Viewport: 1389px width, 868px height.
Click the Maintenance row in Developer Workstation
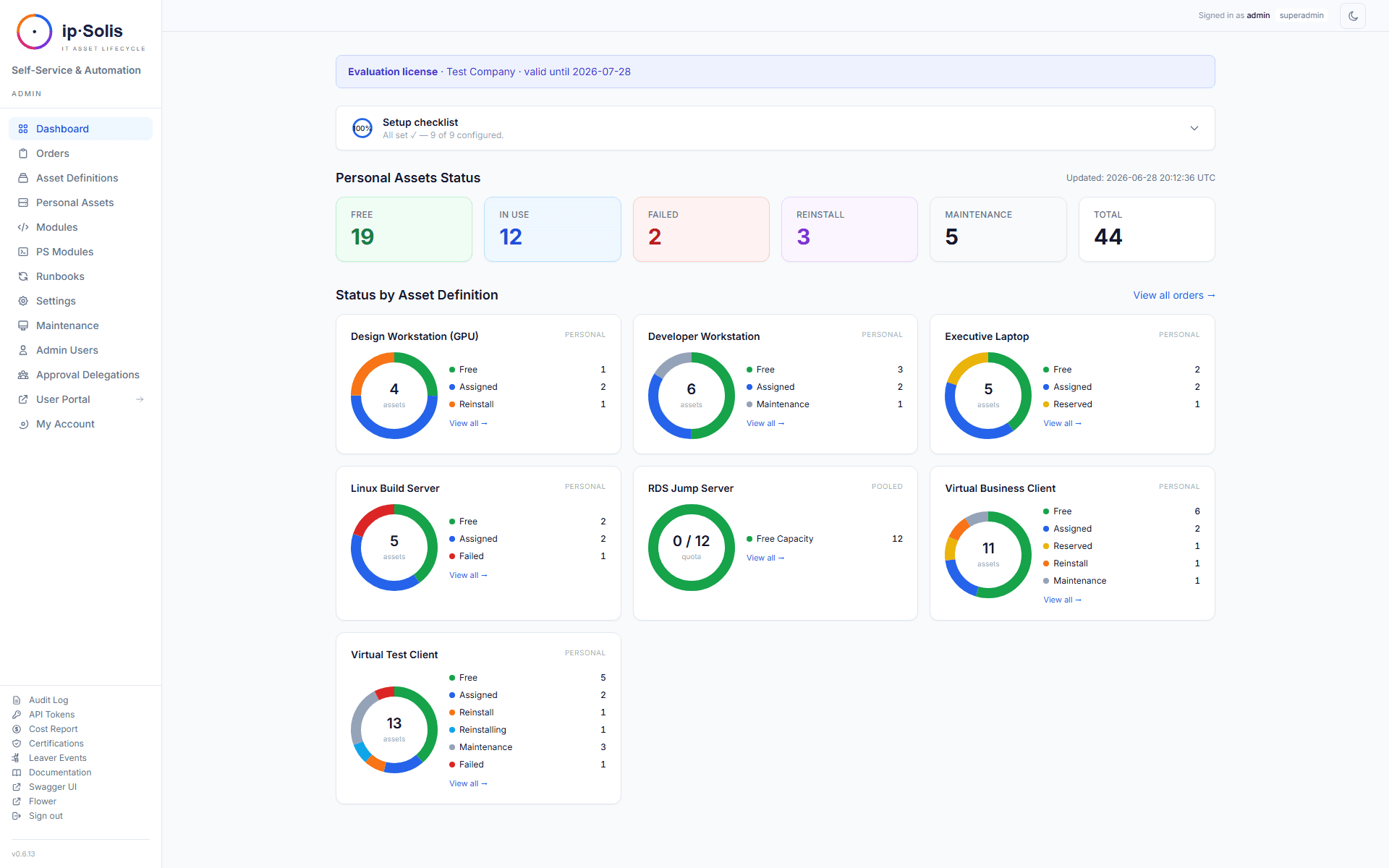click(825, 404)
